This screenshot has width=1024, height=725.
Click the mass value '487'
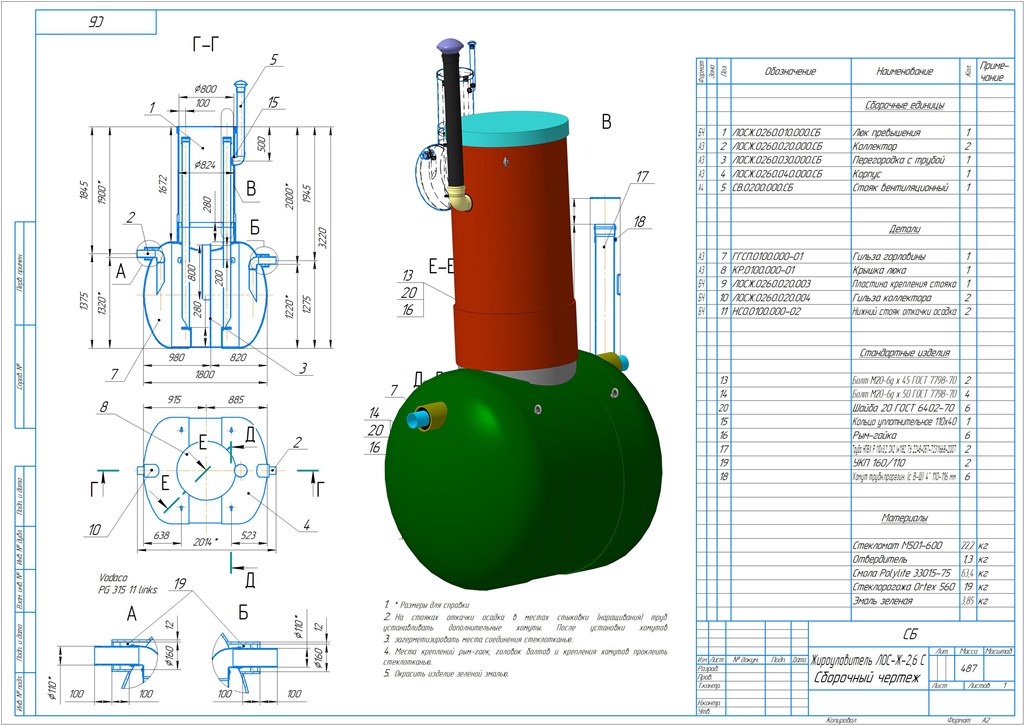tap(968, 668)
